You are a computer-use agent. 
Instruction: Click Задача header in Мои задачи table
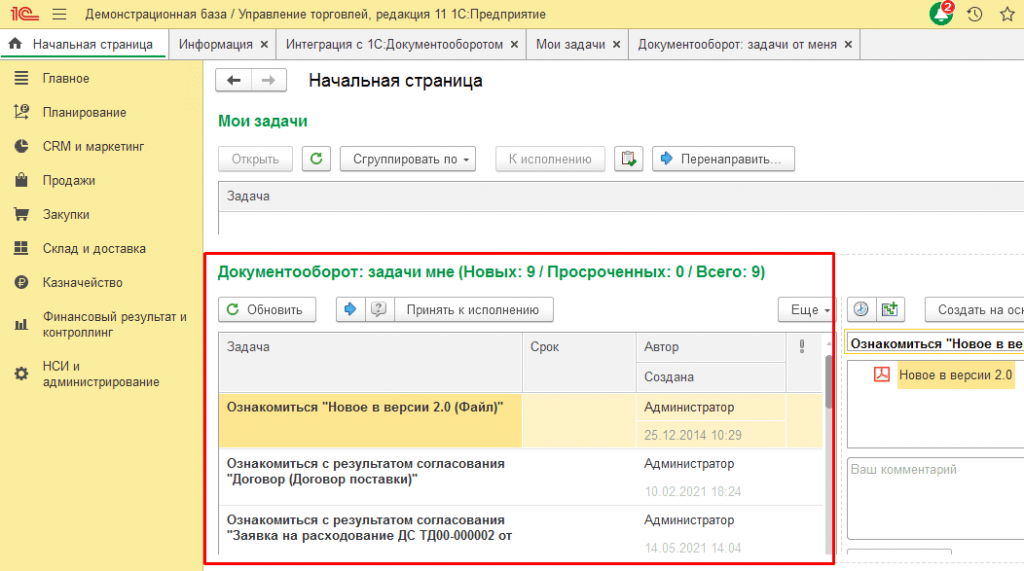click(x=620, y=196)
